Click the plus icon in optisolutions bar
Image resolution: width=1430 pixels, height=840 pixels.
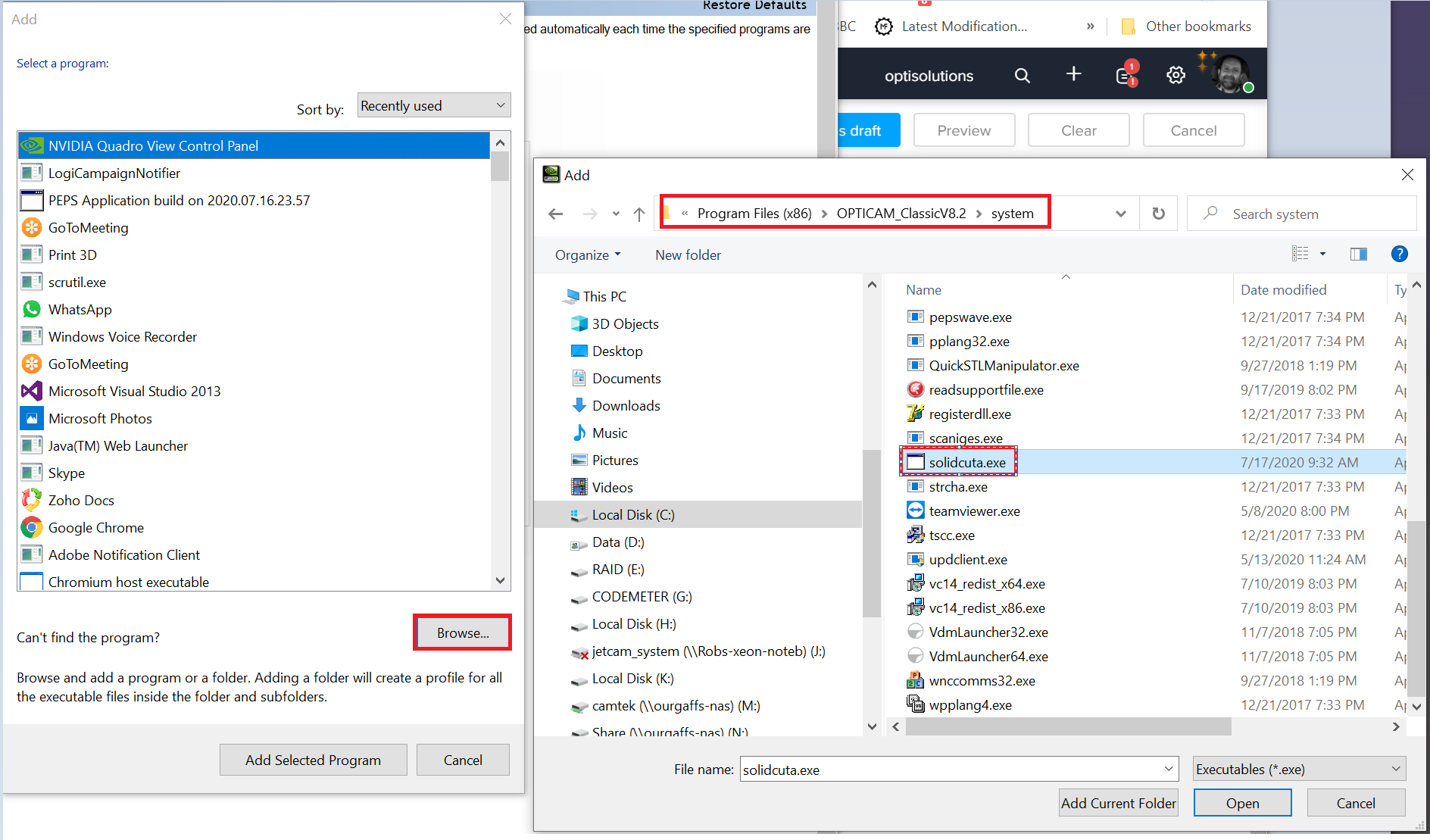tap(1073, 74)
